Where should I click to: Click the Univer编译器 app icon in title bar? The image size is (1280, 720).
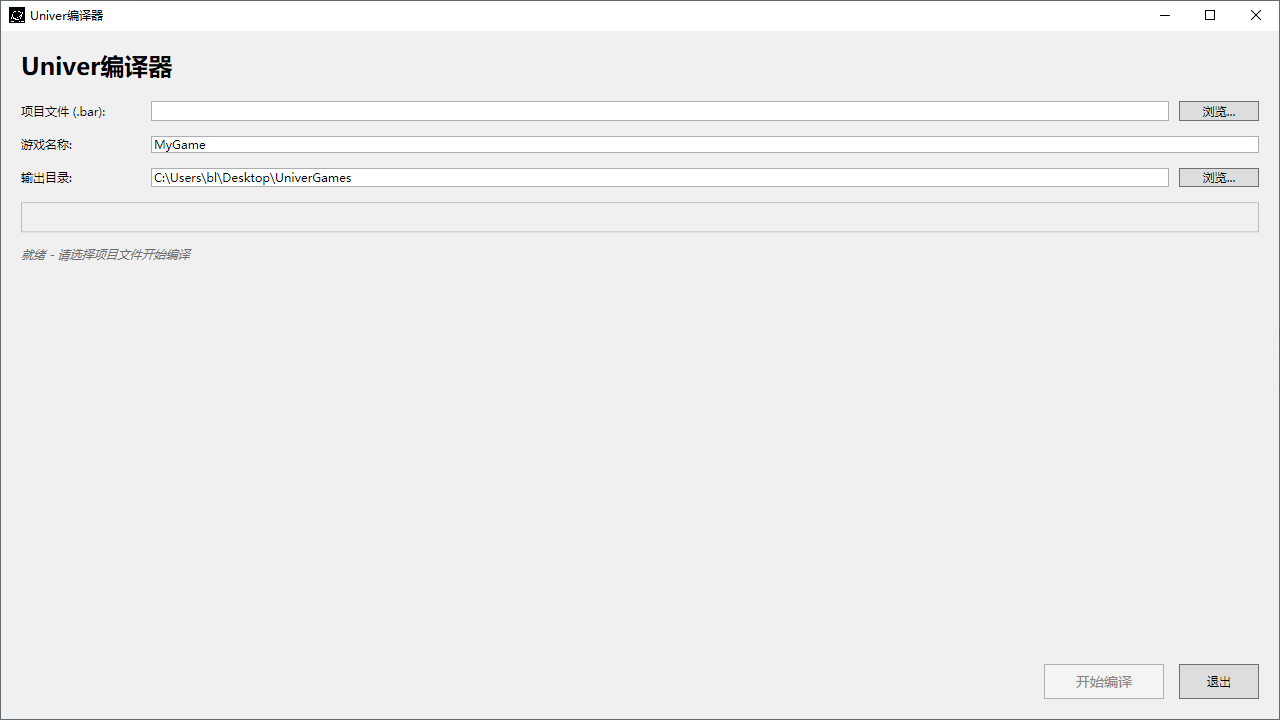pos(16,15)
